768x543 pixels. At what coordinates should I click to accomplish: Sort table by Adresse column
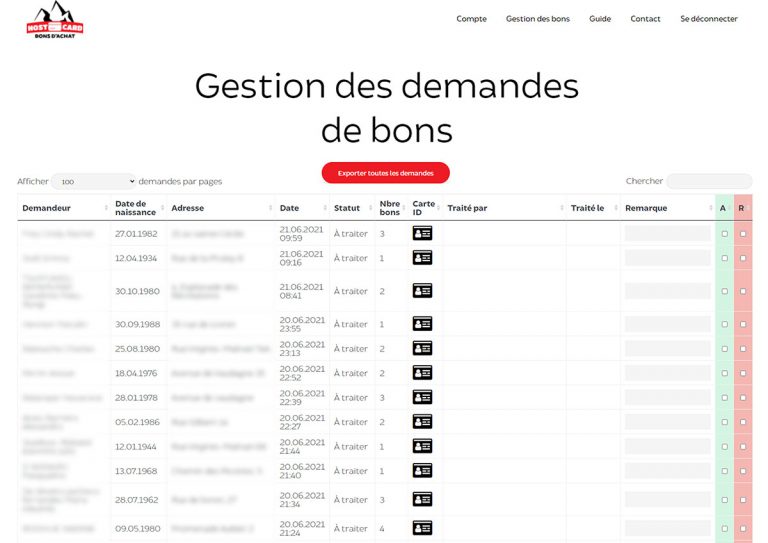coord(220,208)
